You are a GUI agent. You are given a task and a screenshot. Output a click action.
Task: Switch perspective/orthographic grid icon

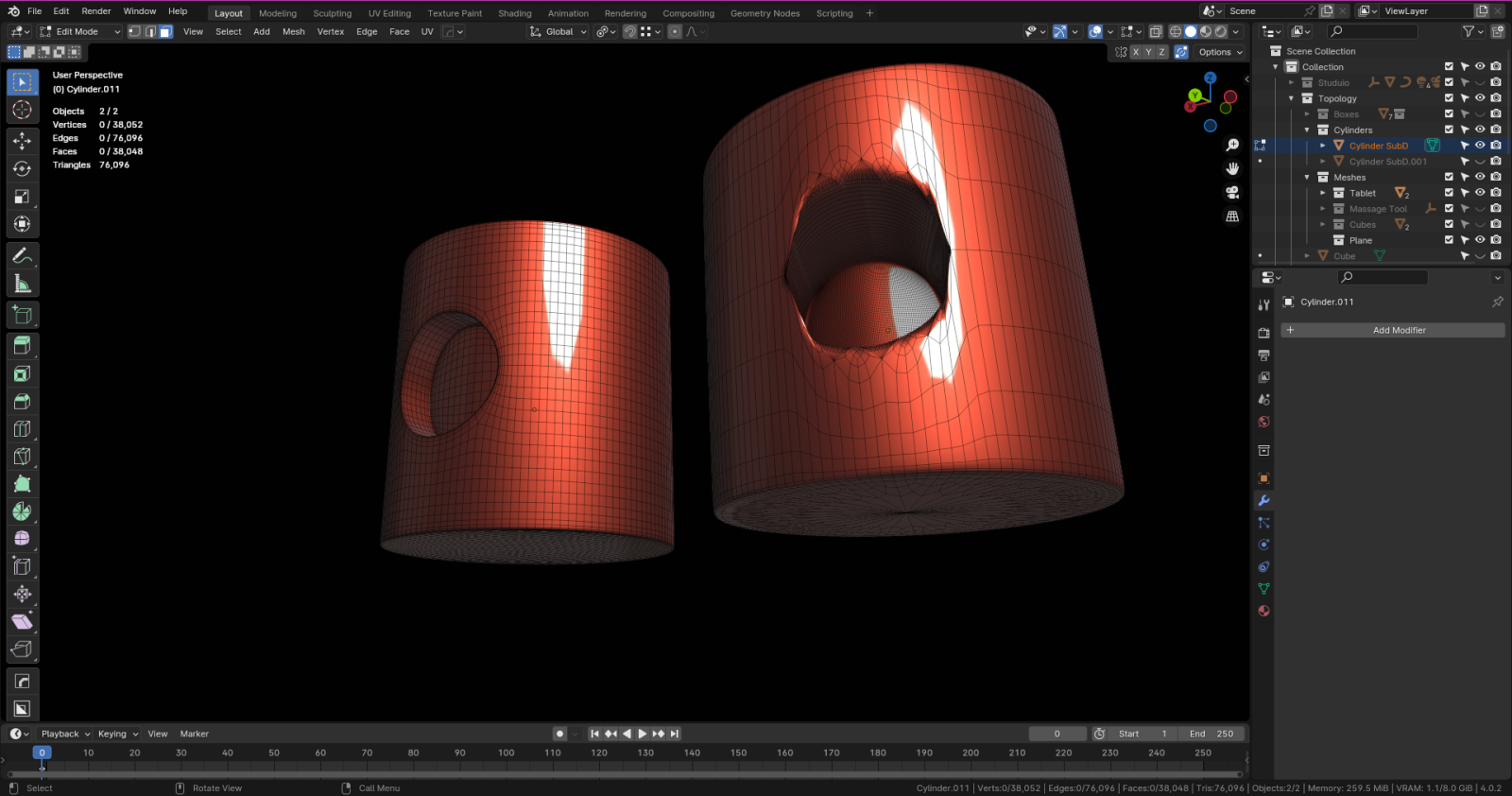(x=1232, y=216)
